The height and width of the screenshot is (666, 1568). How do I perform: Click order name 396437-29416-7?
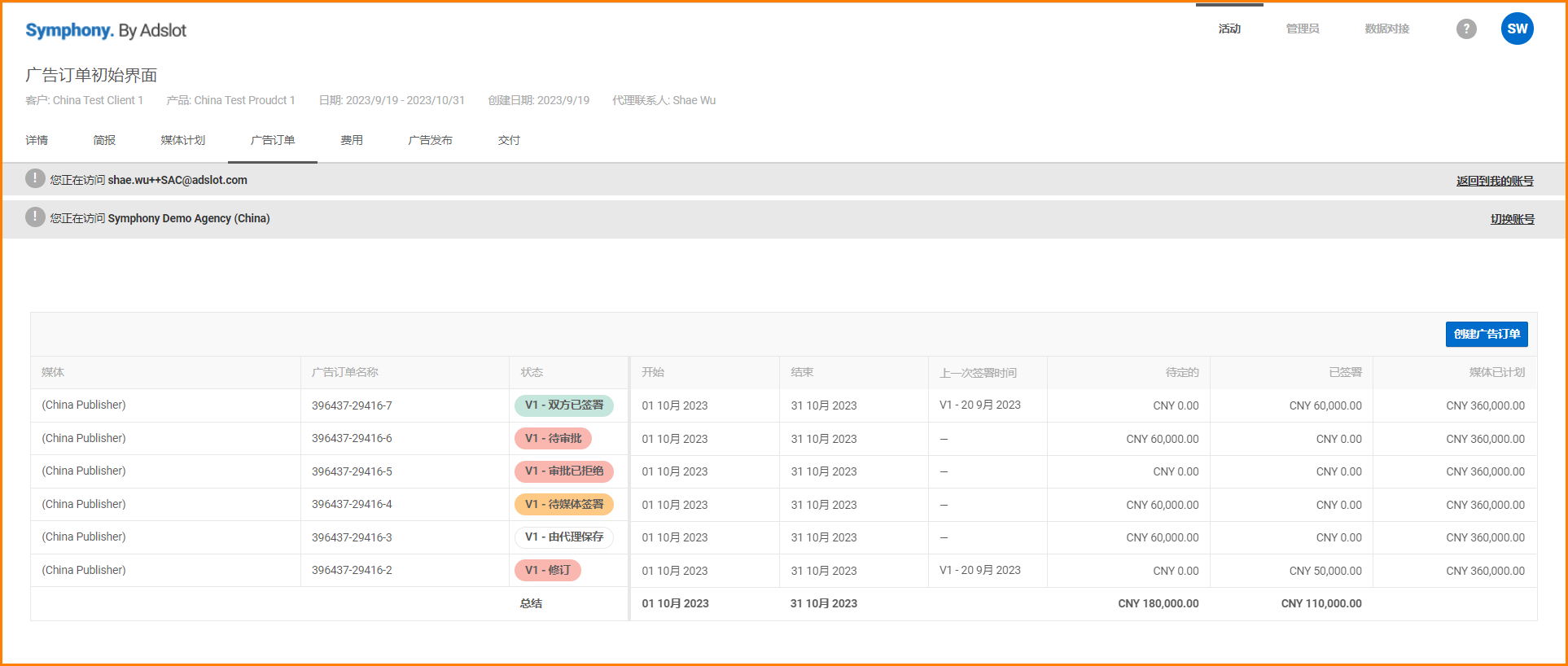coord(352,405)
